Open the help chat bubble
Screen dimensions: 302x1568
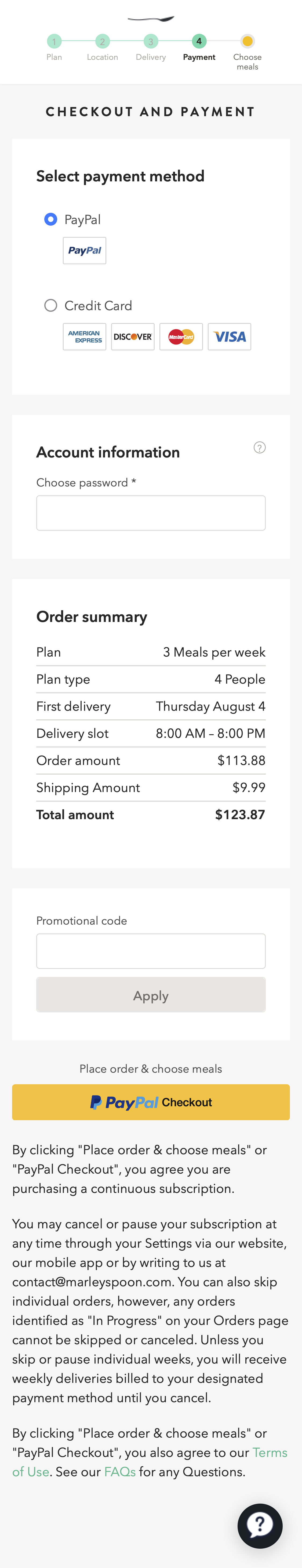[x=260, y=1526]
